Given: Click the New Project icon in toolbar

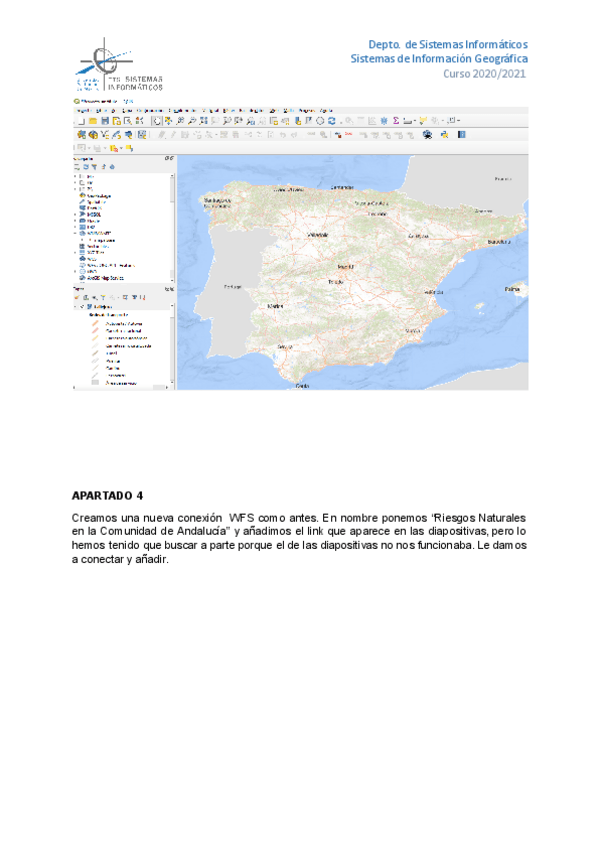Looking at the screenshot, I should pos(79,120).
